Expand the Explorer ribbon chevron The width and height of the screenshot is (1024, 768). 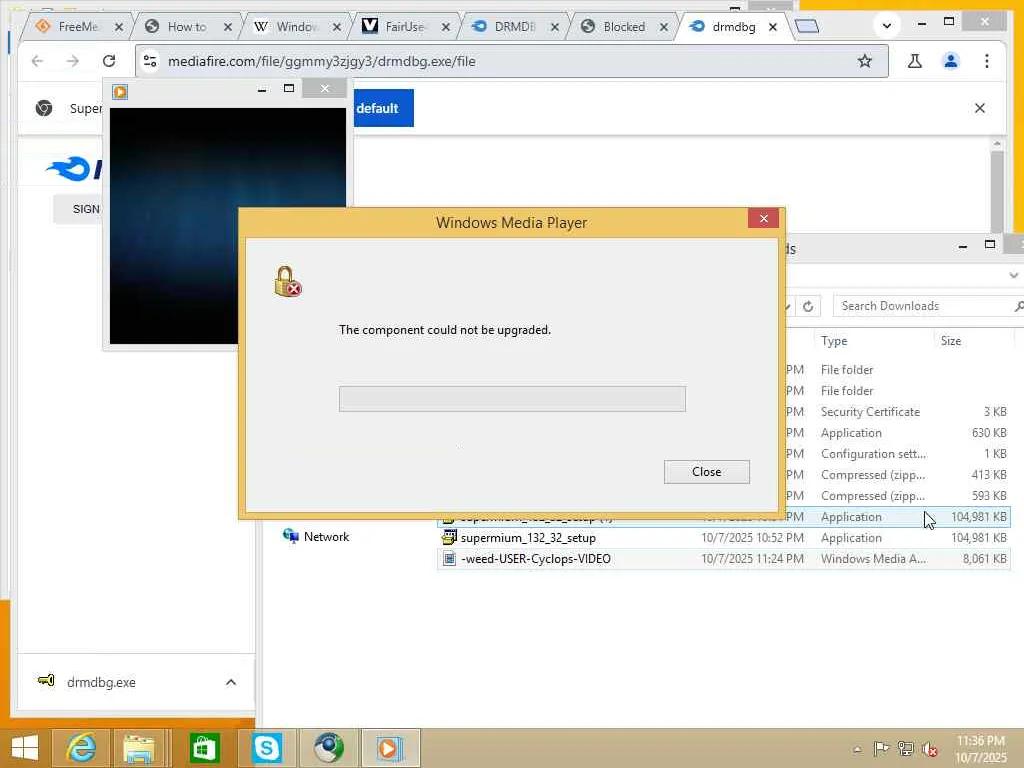click(1014, 276)
